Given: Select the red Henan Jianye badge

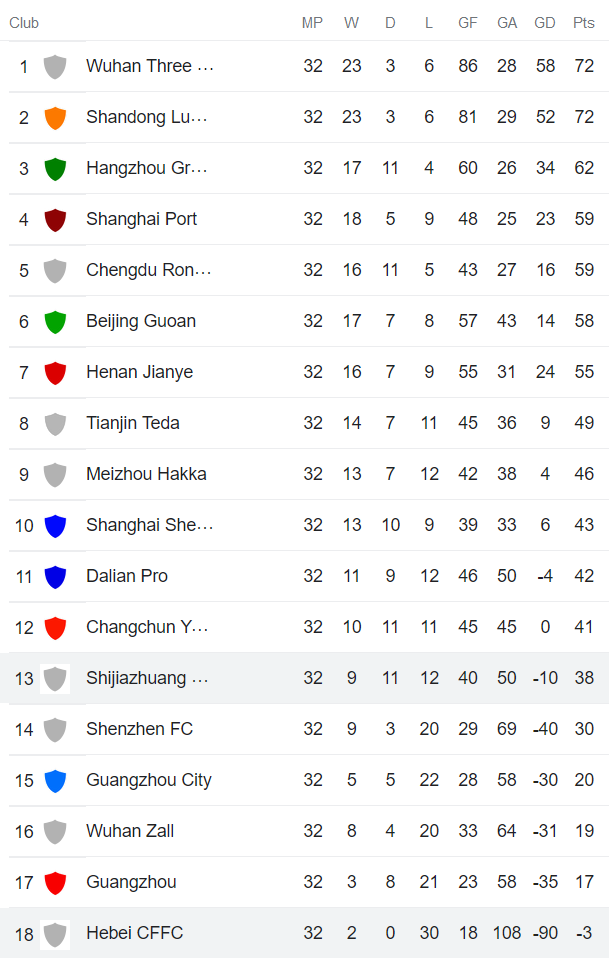Looking at the screenshot, I should pos(55,372).
